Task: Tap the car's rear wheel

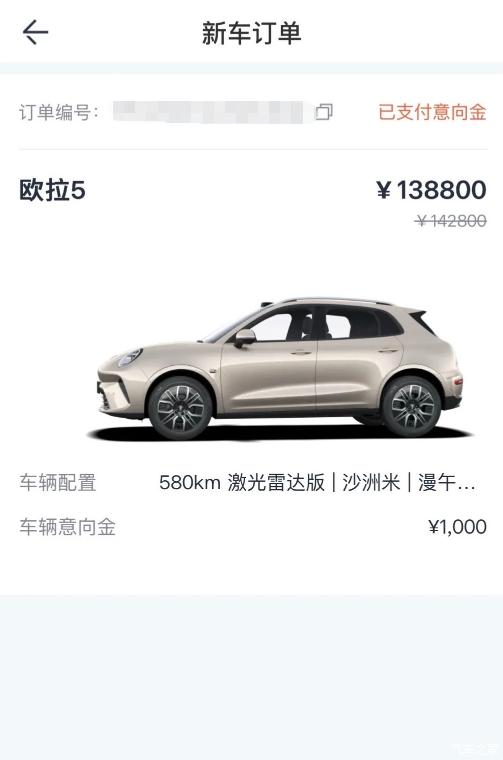Action: 412,406
